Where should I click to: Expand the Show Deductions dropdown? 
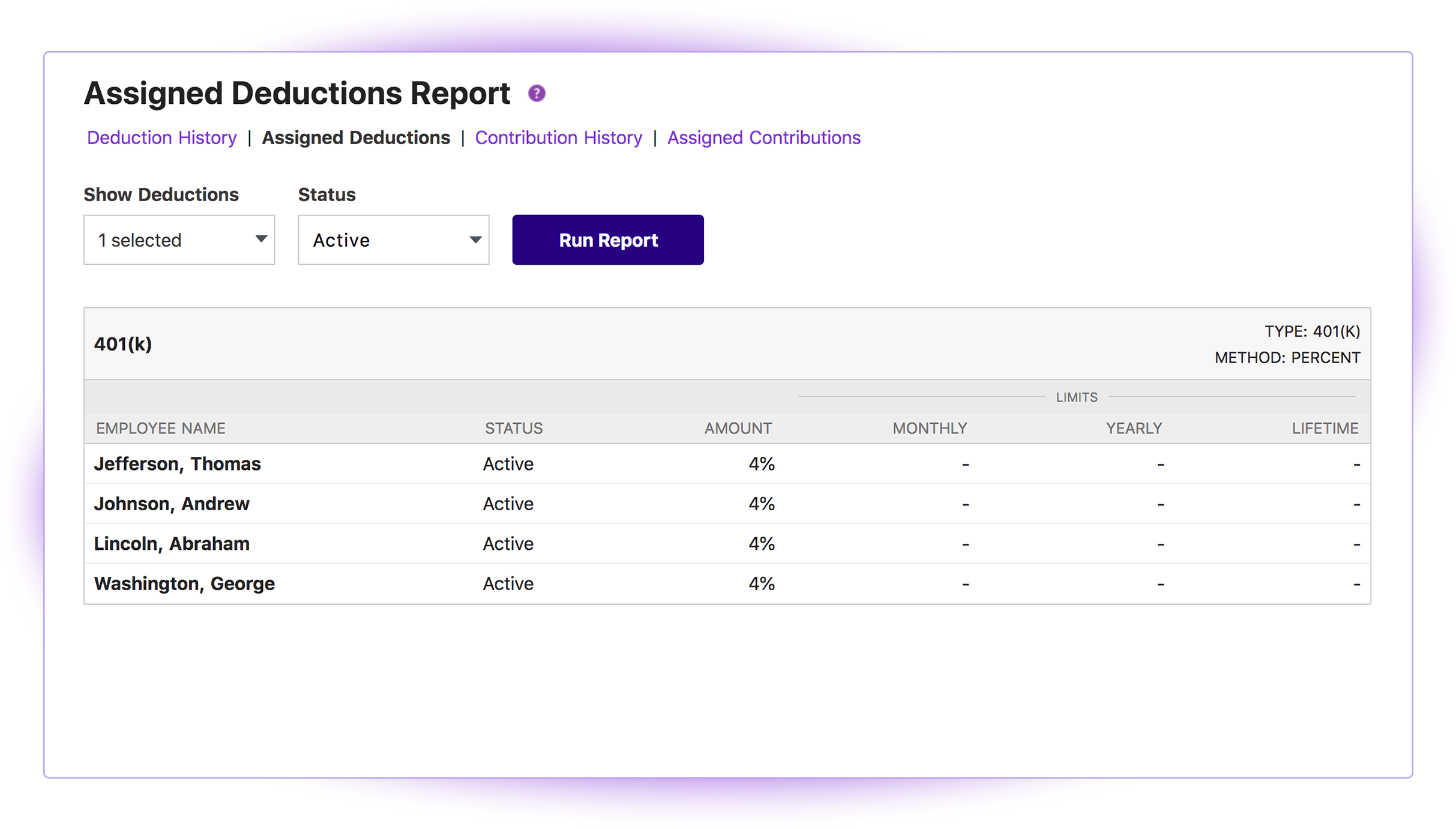pyautogui.click(x=179, y=240)
